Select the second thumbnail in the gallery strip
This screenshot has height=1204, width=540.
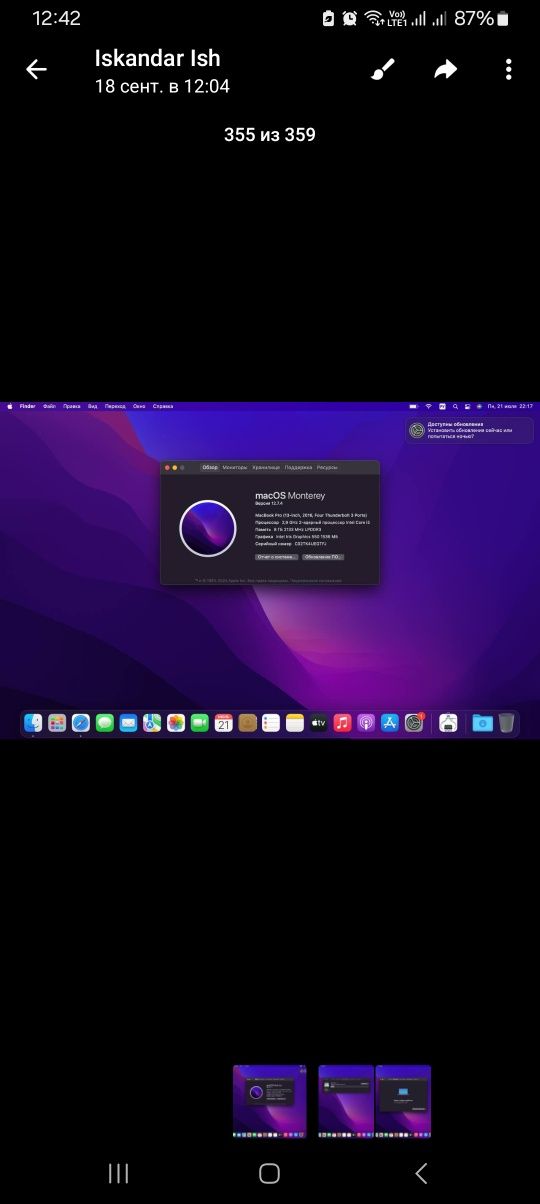pos(346,1102)
